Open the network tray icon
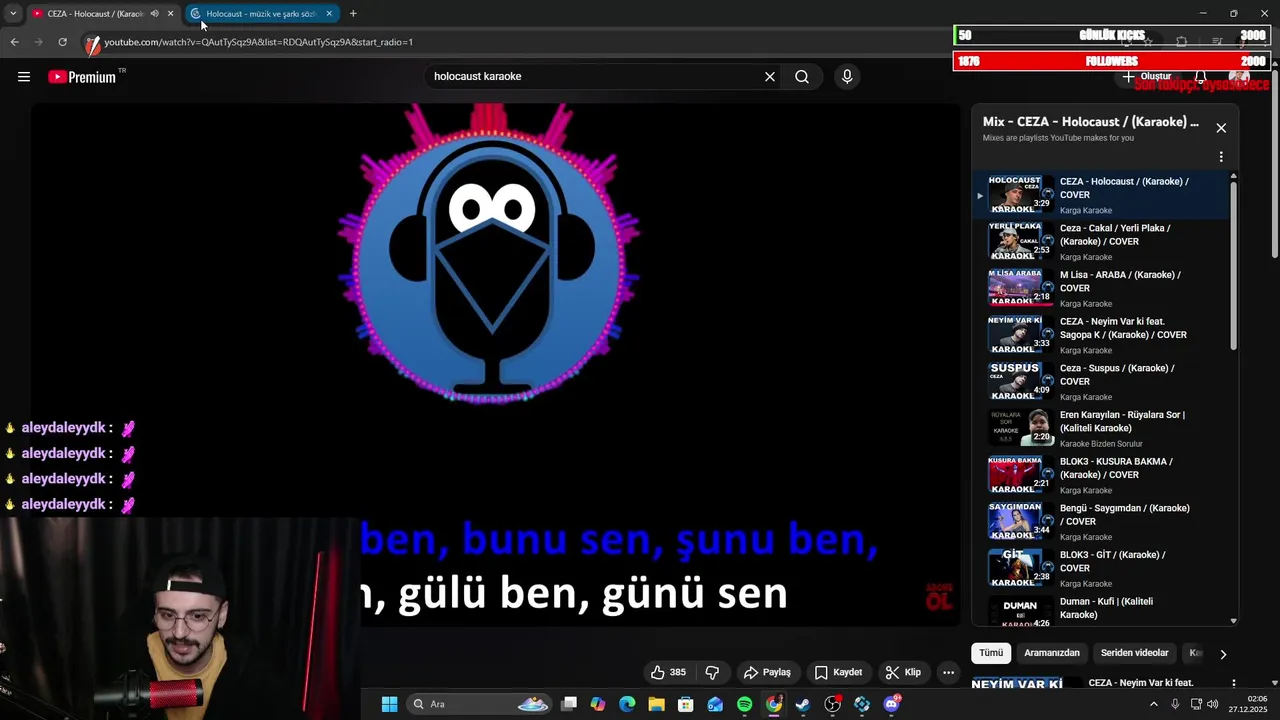 (x=1196, y=704)
